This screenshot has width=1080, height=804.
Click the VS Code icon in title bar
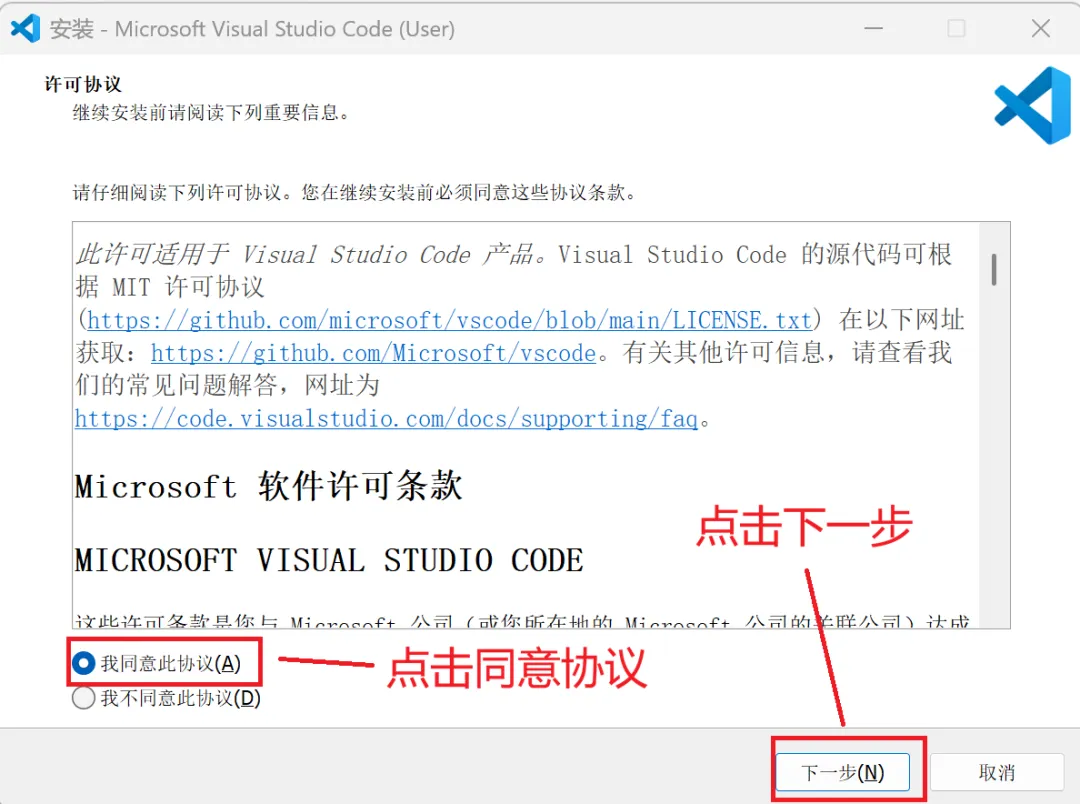coord(25,28)
